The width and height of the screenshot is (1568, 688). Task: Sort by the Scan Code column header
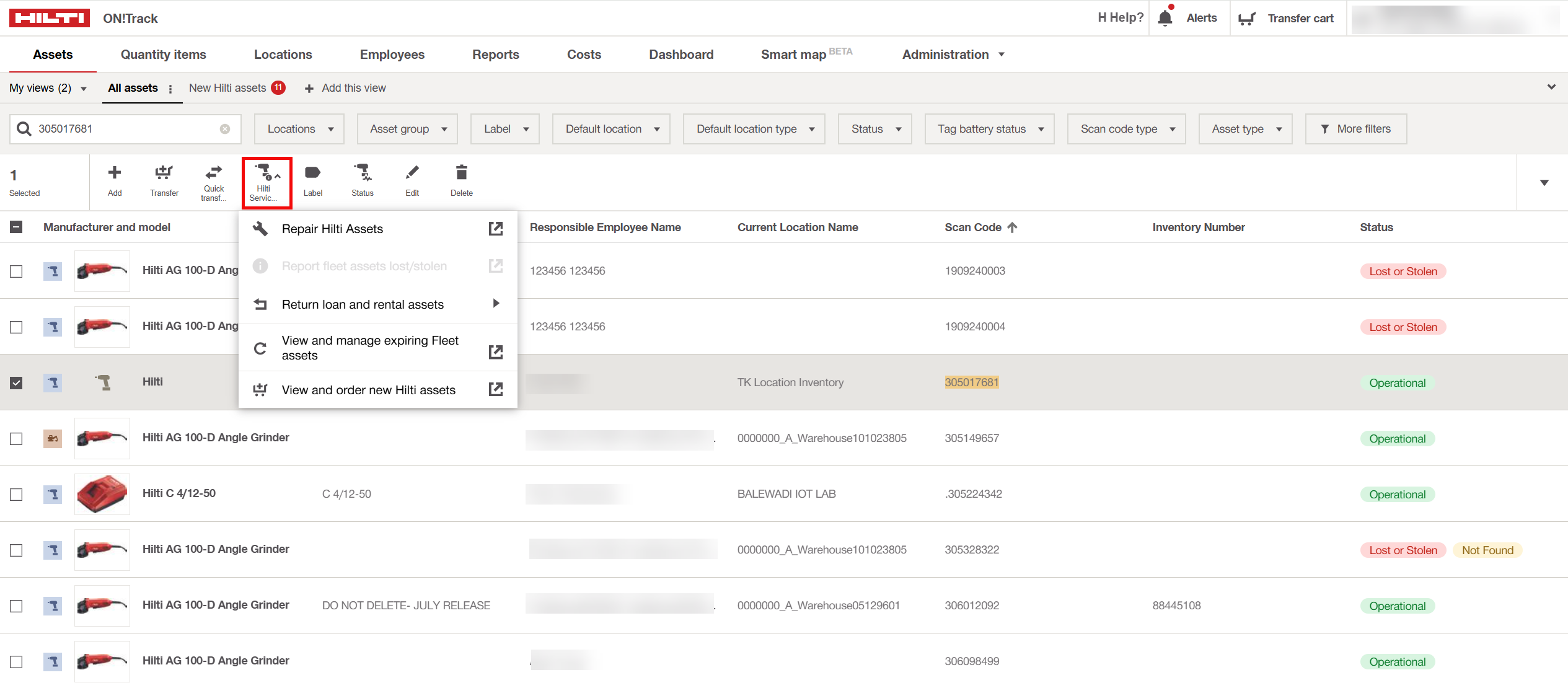click(973, 227)
